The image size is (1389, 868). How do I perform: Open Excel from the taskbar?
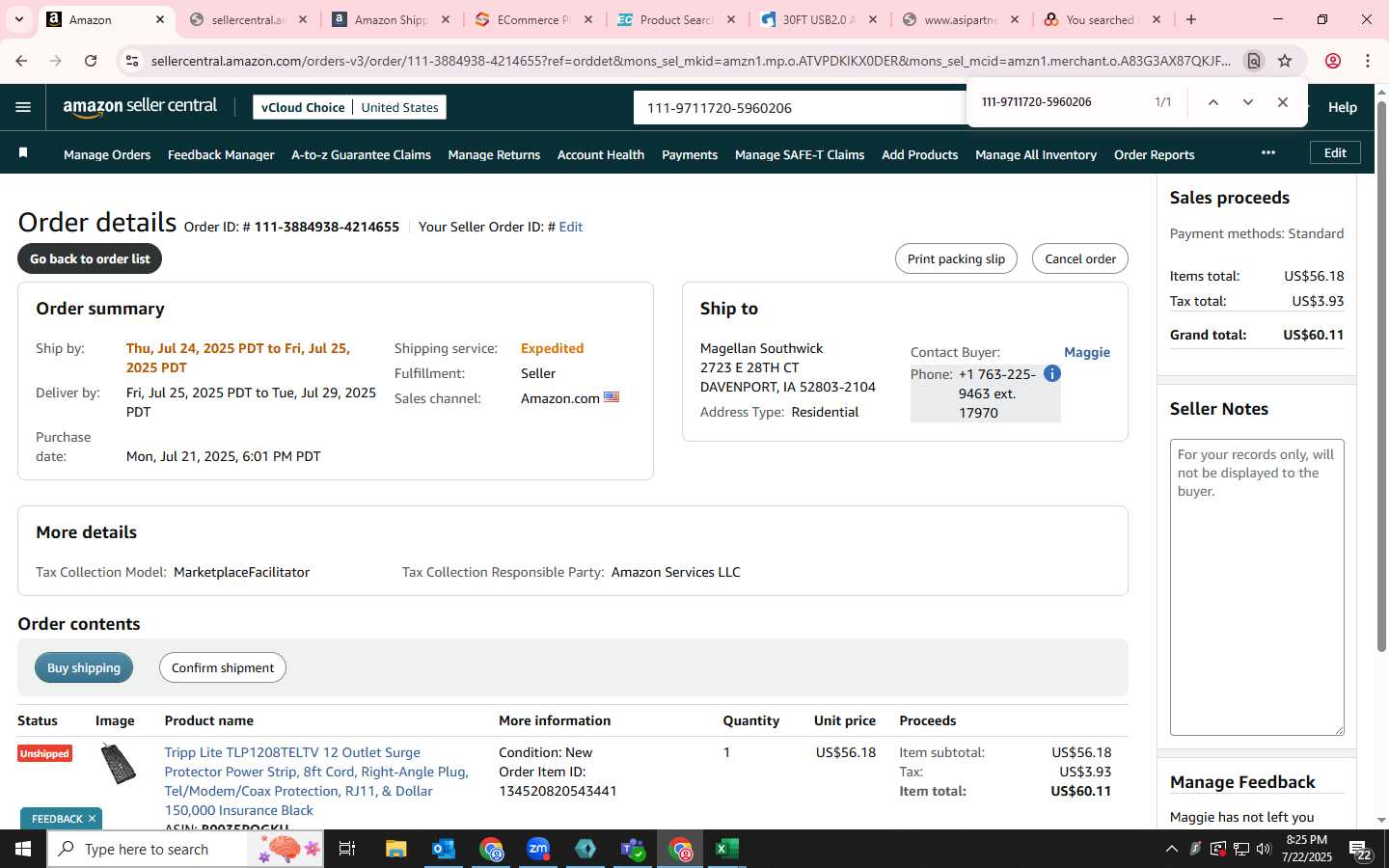(727, 849)
